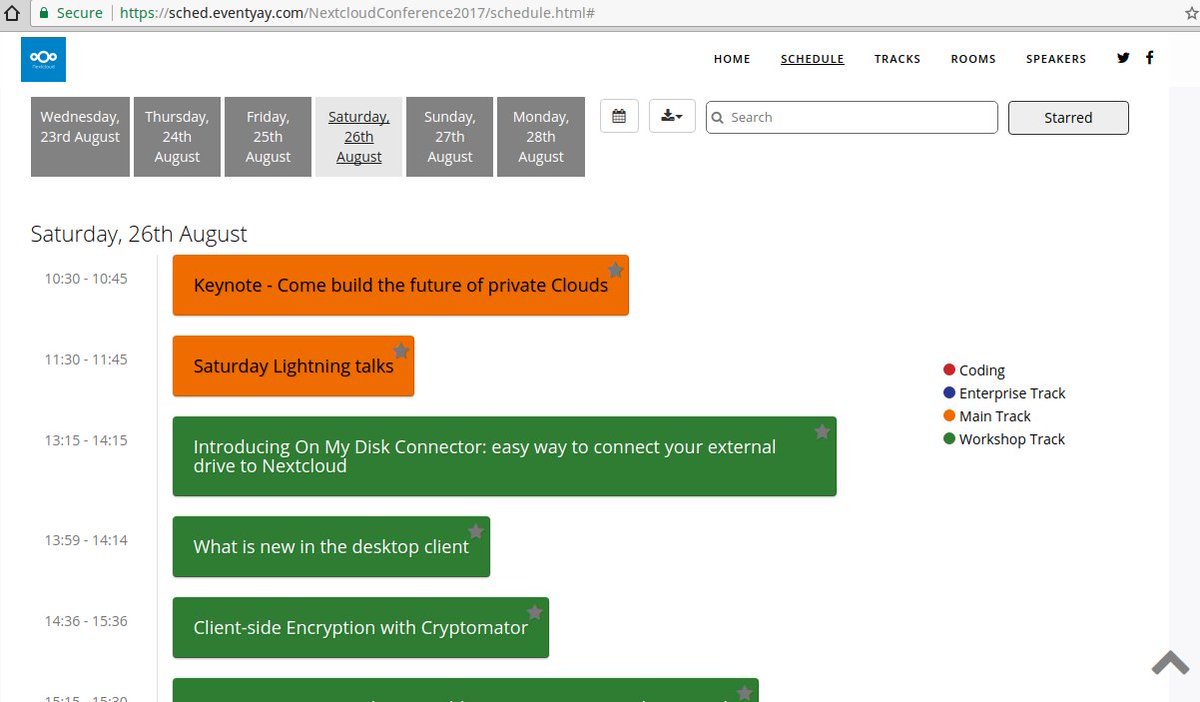Select Wednesday, 23rd August tab
Screen dimensions: 1200x702
(x=80, y=137)
